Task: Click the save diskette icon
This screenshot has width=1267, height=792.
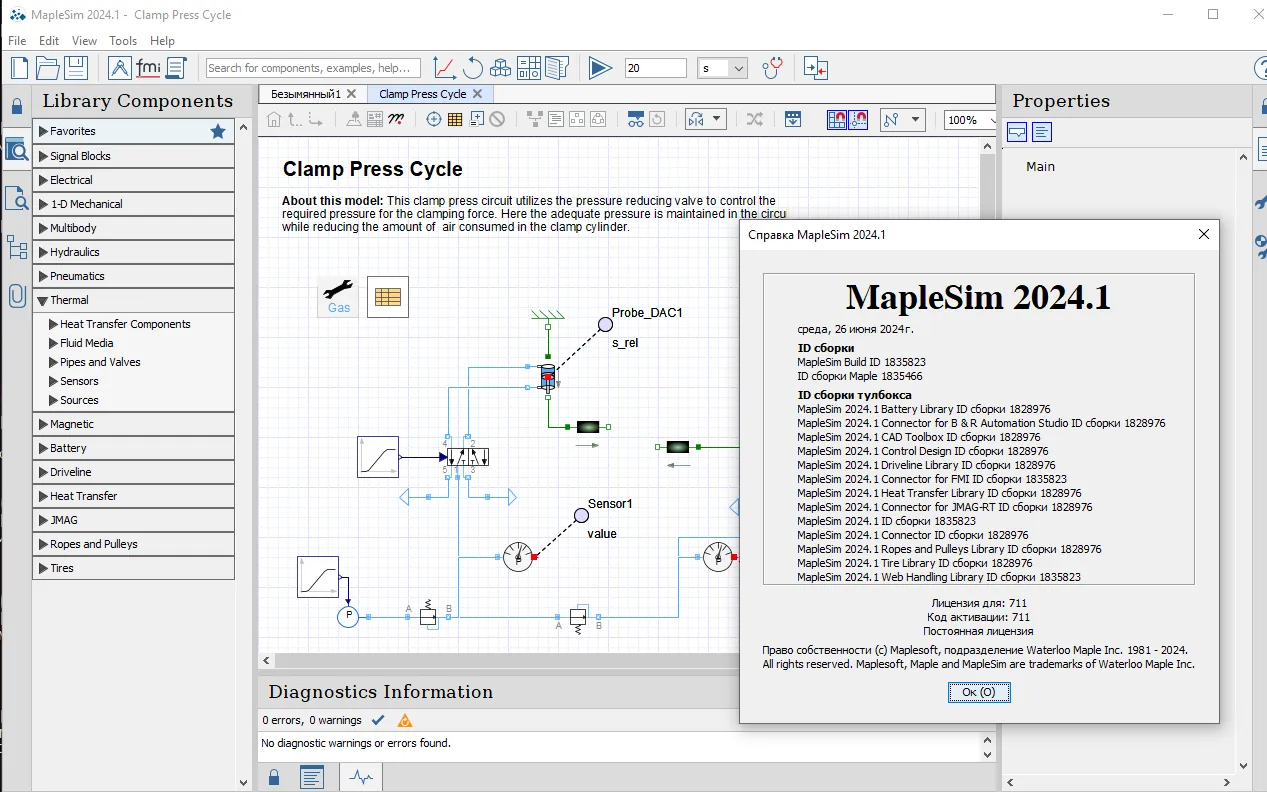Action: point(76,68)
